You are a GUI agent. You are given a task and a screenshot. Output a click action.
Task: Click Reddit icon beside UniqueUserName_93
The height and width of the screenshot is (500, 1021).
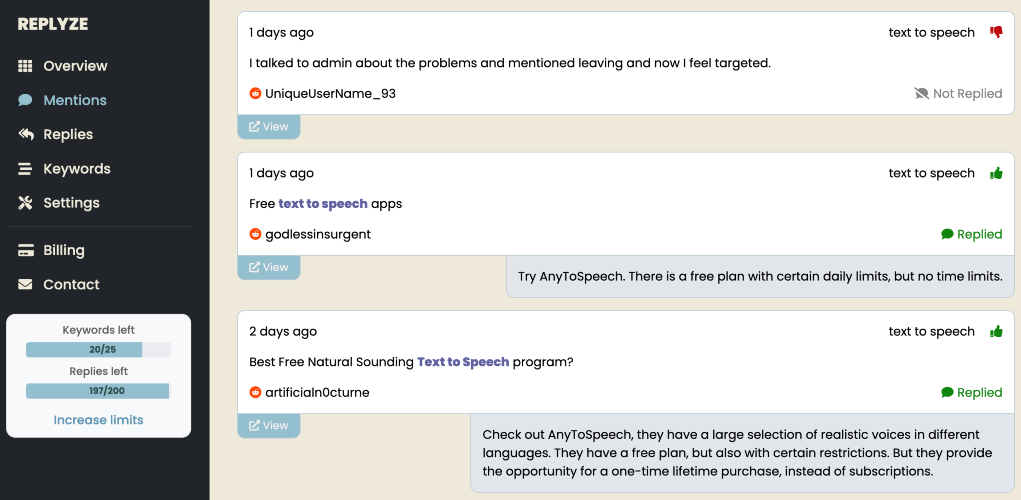[256, 93]
